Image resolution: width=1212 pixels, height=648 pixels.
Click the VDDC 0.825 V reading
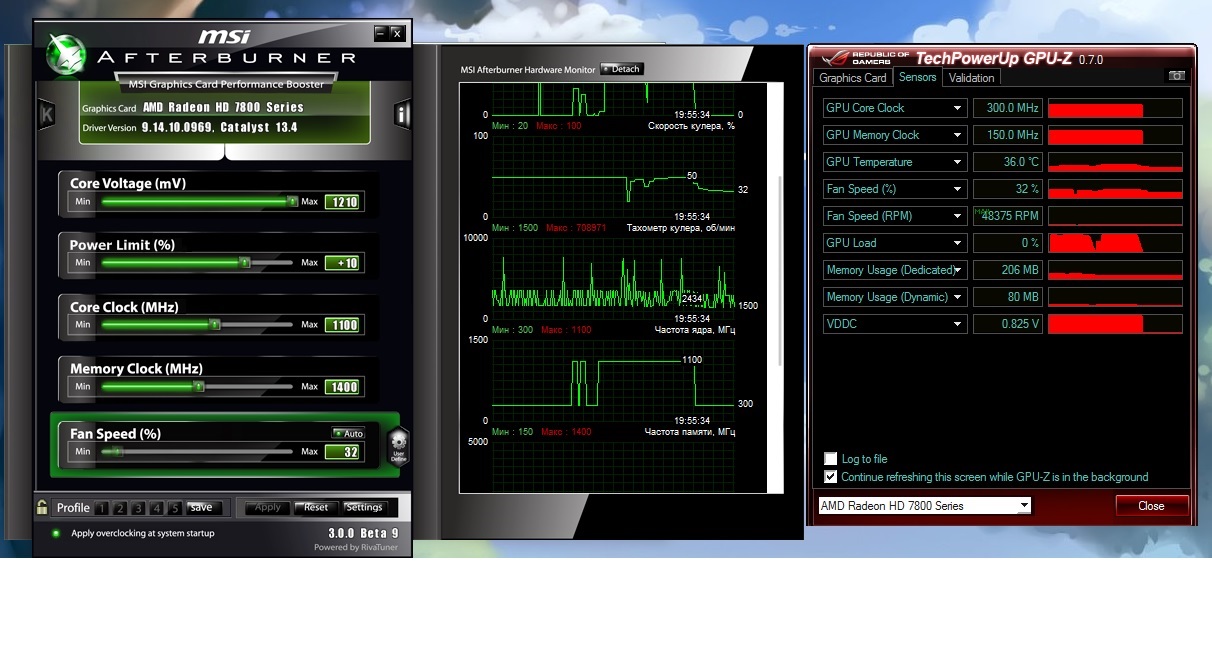click(x=1007, y=324)
